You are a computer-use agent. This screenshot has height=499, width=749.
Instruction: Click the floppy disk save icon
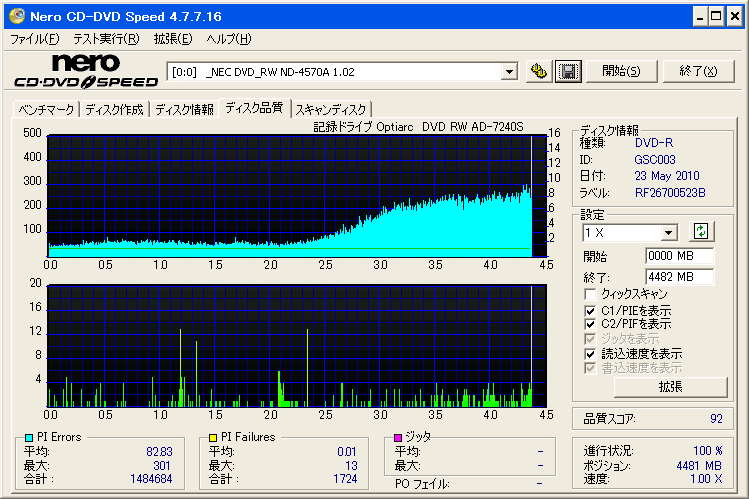pyautogui.click(x=568, y=72)
